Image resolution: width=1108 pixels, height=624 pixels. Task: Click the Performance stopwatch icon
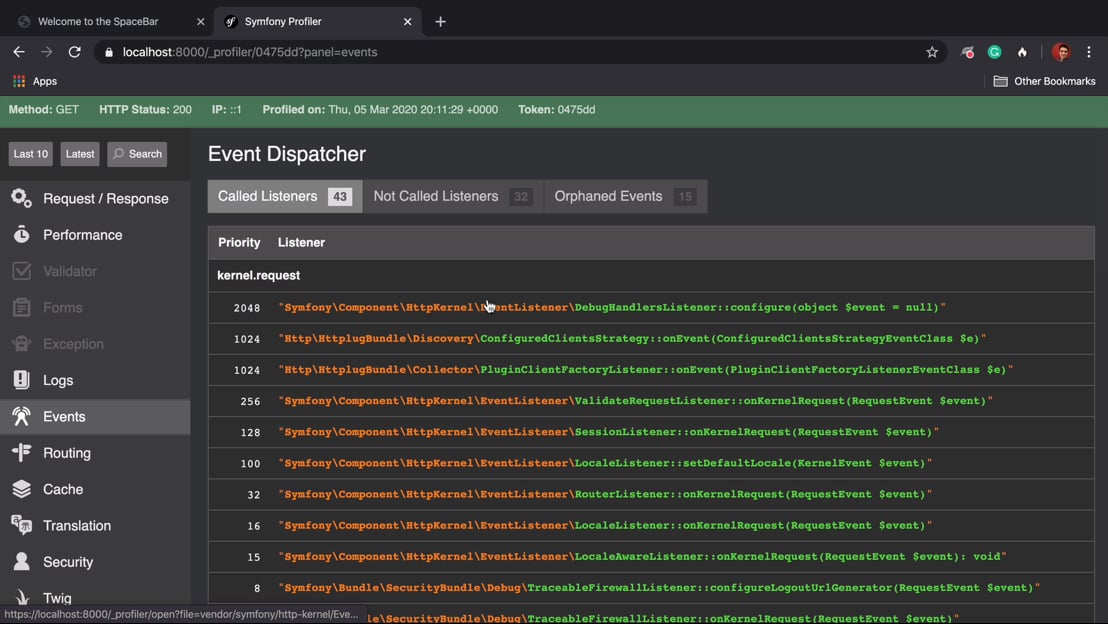[21, 235]
